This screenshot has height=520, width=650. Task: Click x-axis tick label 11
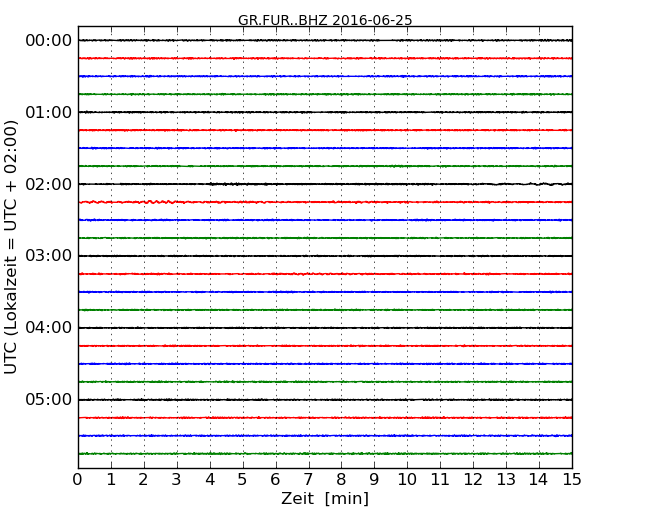[440, 479]
